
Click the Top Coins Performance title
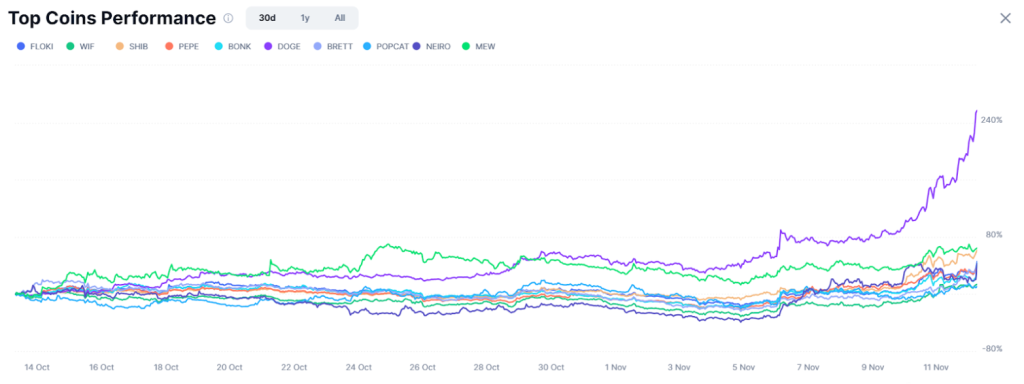point(112,18)
